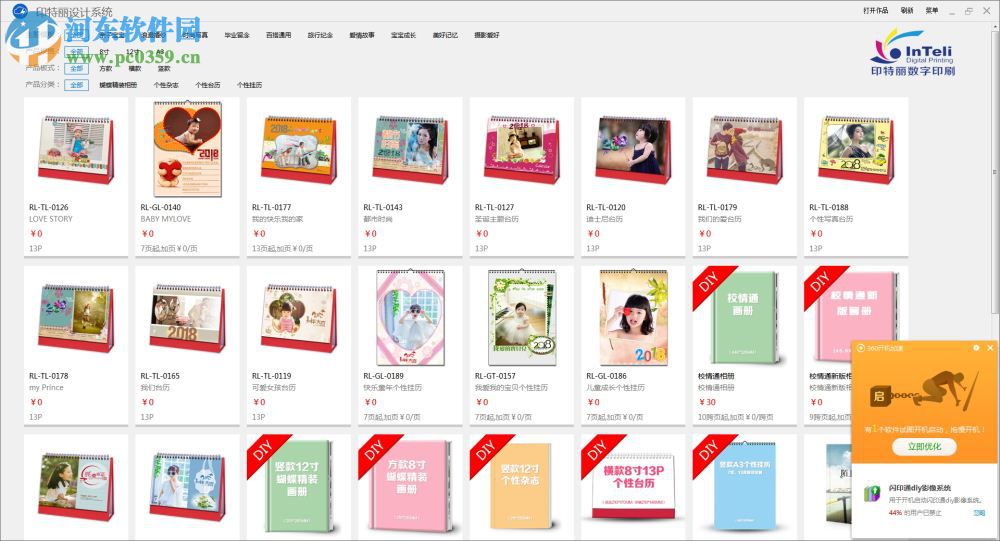Image resolution: width=1000 pixels, height=541 pixels.
Task: Click the 闪印通diy影像系统 app icon
Action: coord(872,493)
